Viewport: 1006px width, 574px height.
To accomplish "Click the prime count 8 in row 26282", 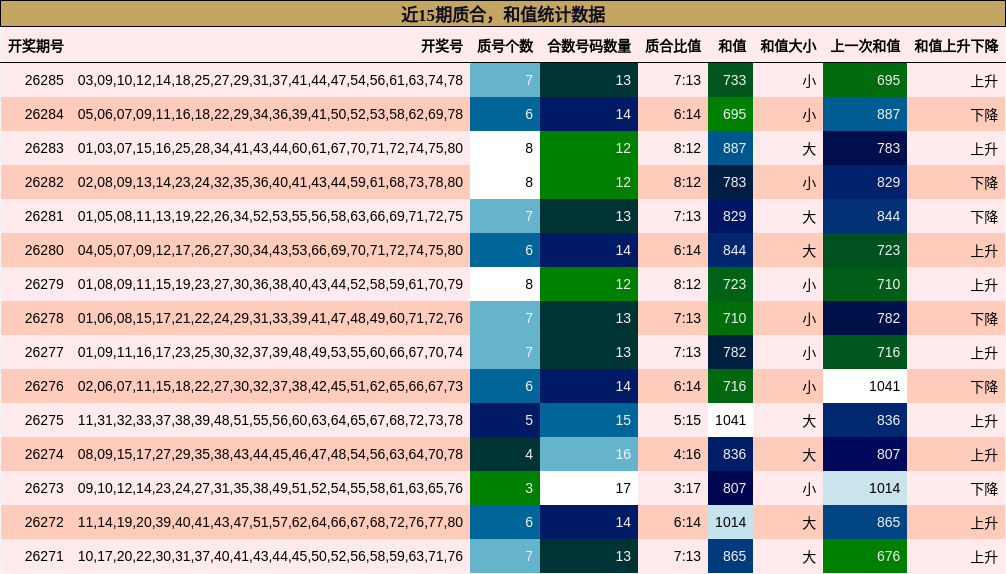I will [x=505, y=182].
